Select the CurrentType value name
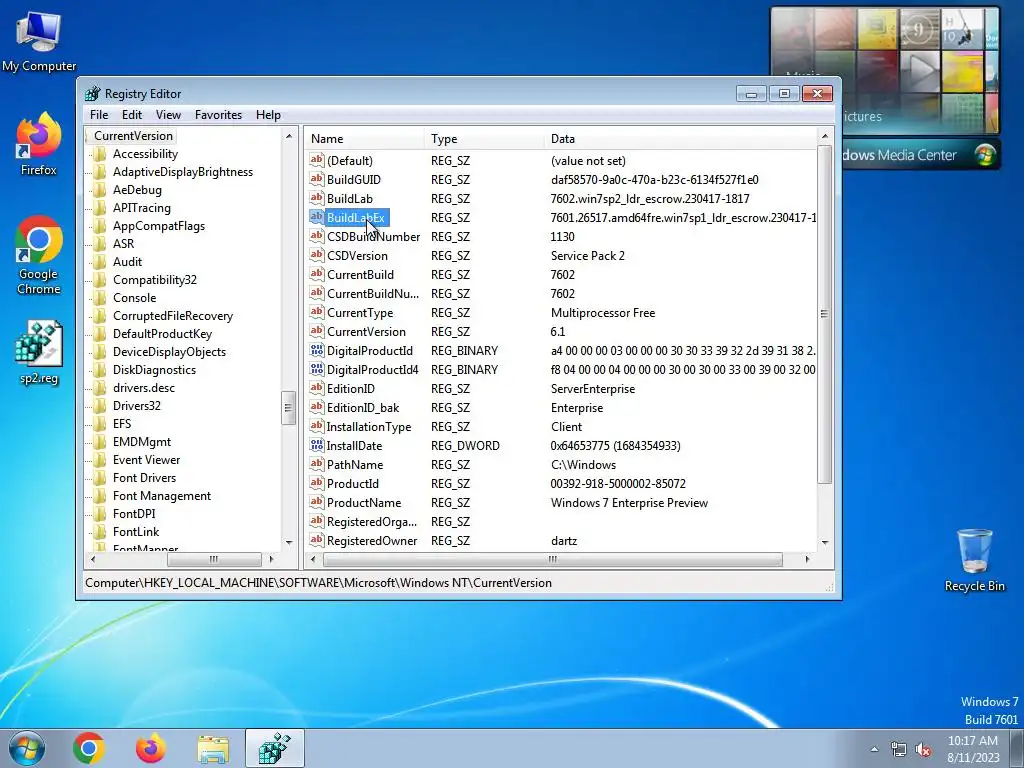1024x768 pixels. 360,312
